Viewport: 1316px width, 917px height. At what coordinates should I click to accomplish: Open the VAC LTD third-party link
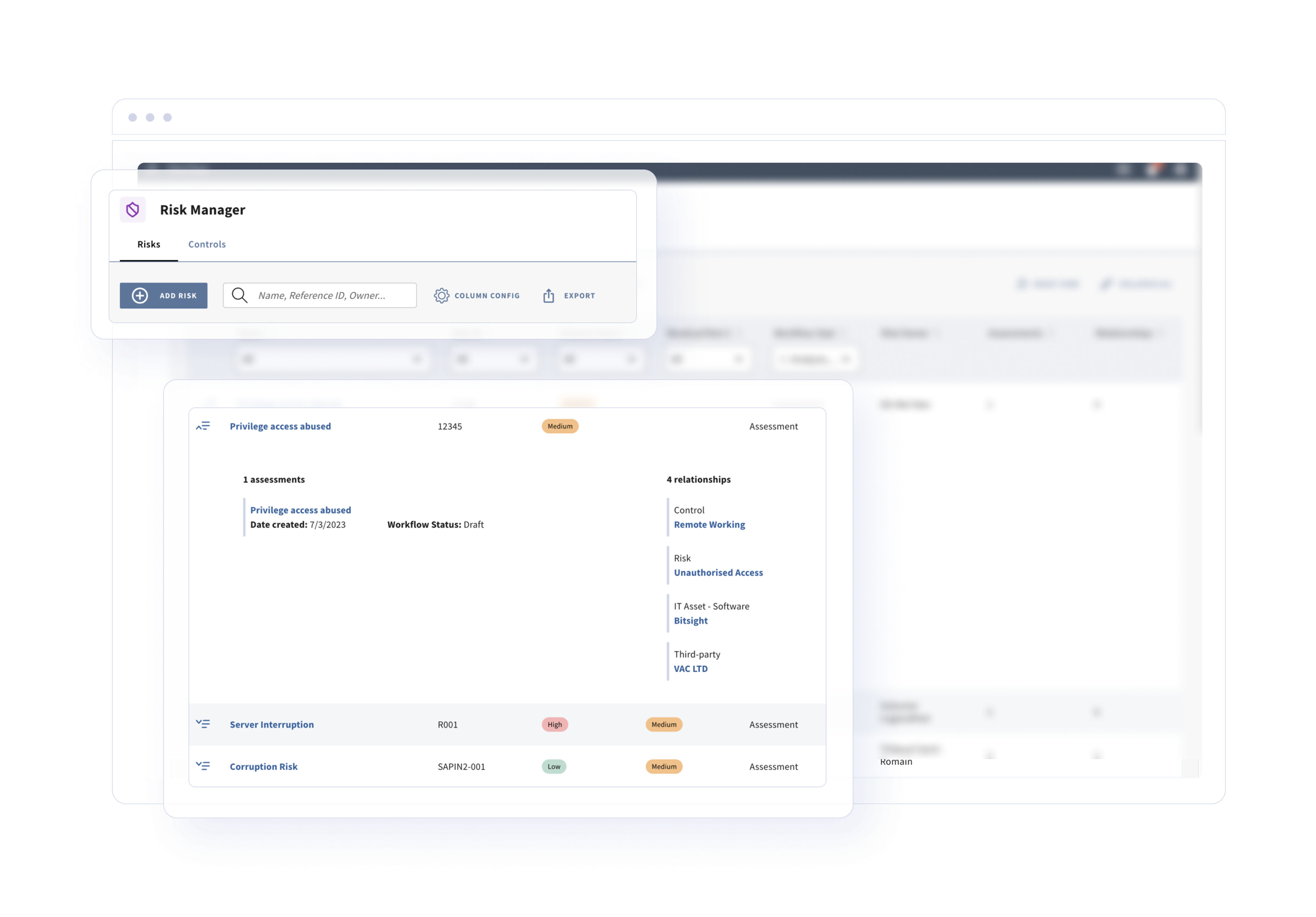coord(691,669)
